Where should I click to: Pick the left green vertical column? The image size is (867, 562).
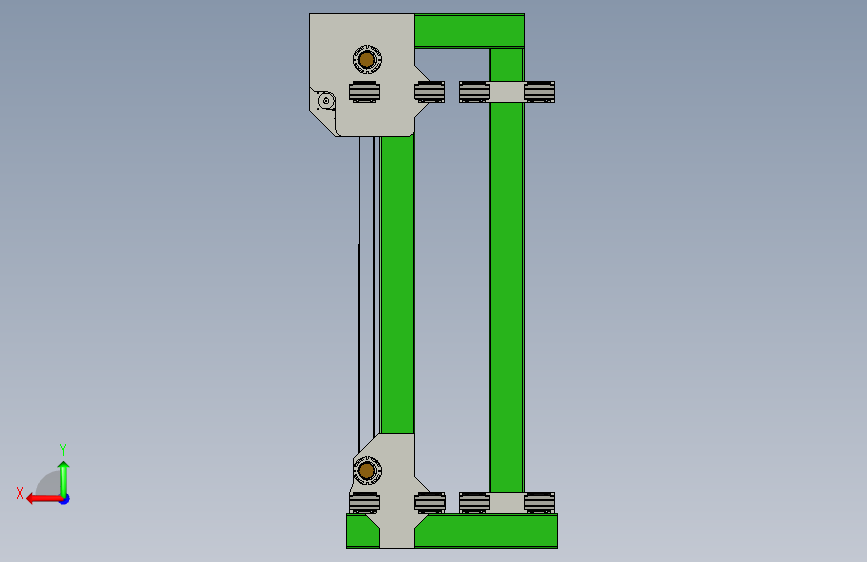pyautogui.click(x=397, y=284)
